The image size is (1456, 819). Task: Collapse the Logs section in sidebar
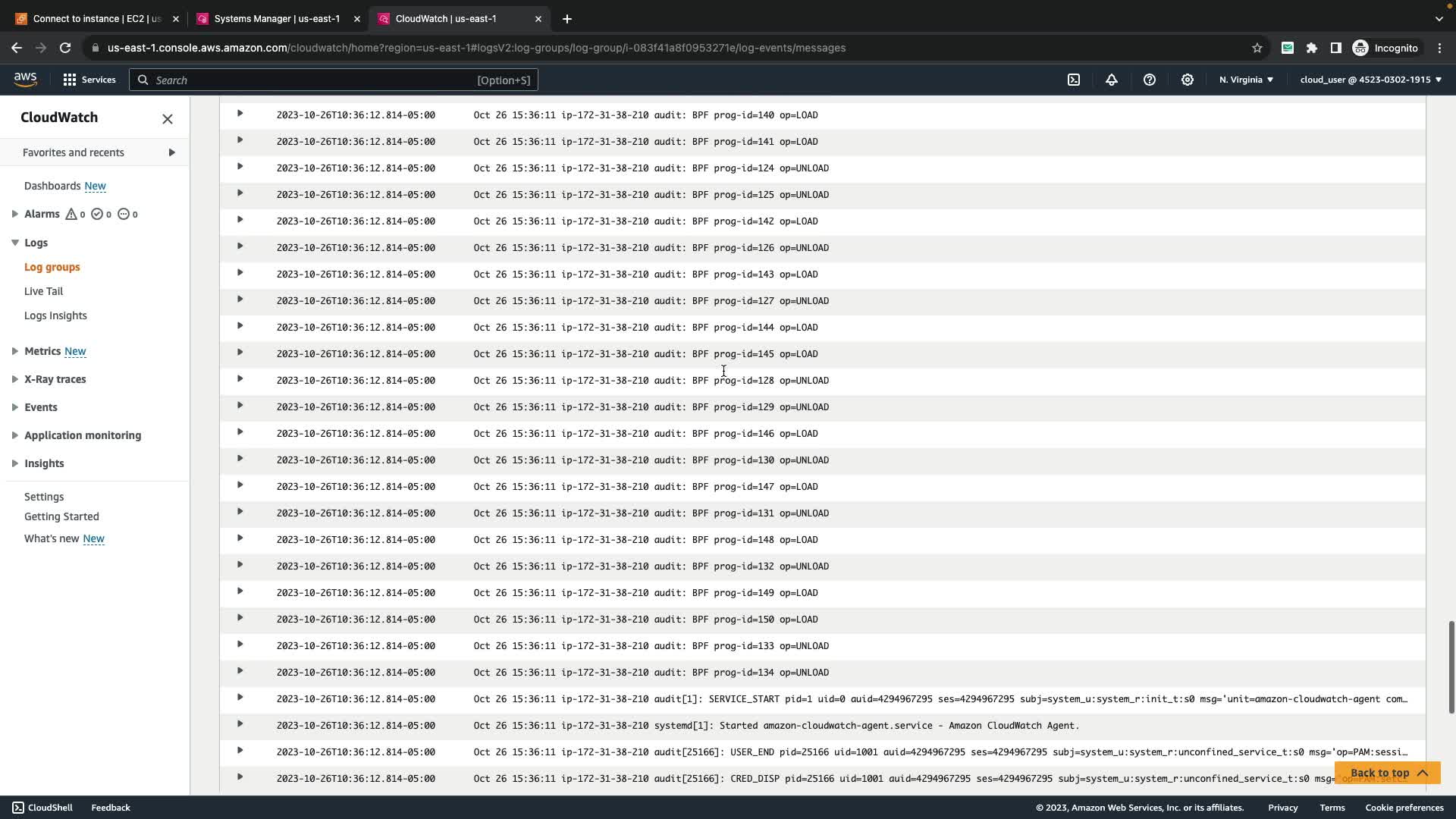(x=15, y=243)
